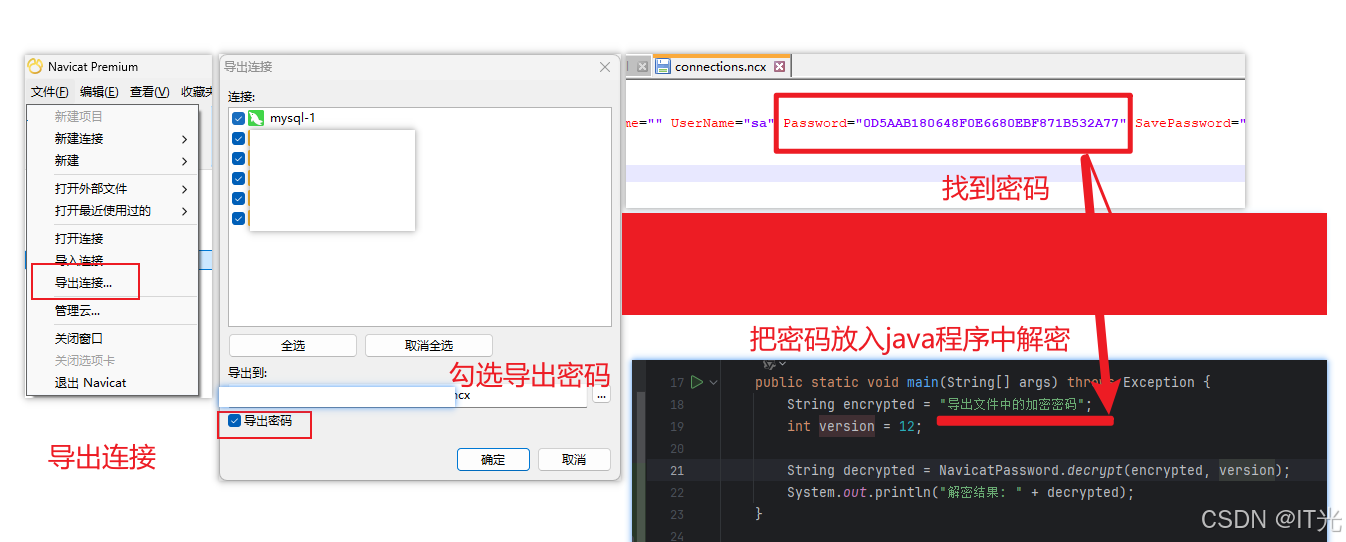1346x542 pixels.
Task: Cancel the dialog with 取消 button
Action: click(574, 460)
